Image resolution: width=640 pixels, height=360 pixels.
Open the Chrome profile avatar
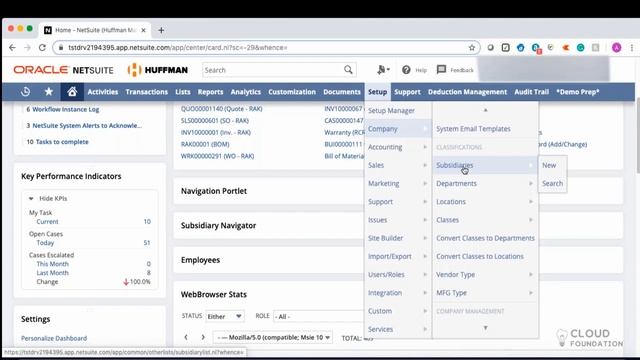click(x=616, y=48)
